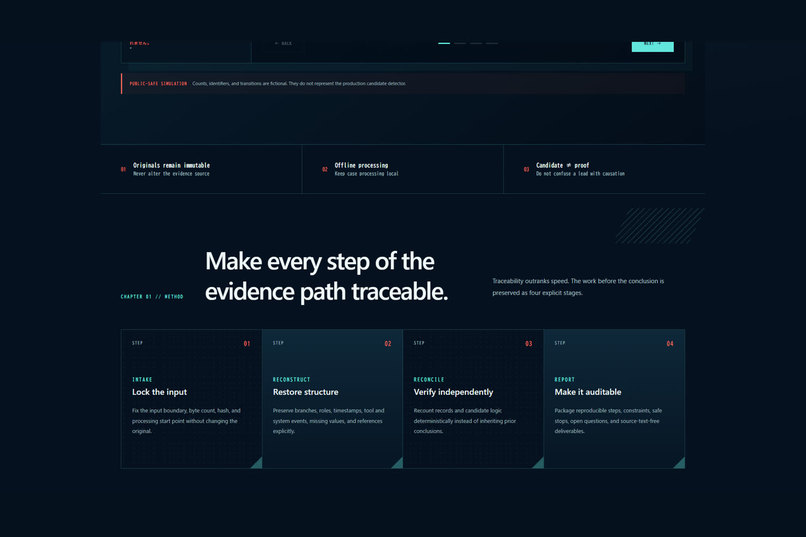Open the 'Restore structure' step card
806x537 pixels.
(332, 399)
